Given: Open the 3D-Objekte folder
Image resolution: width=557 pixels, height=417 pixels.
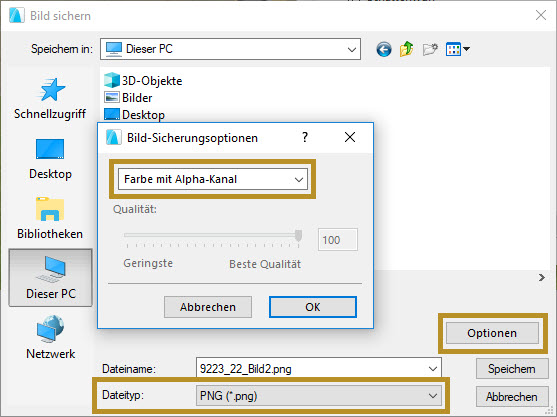Looking at the screenshot, I should [x=144, y=81].
